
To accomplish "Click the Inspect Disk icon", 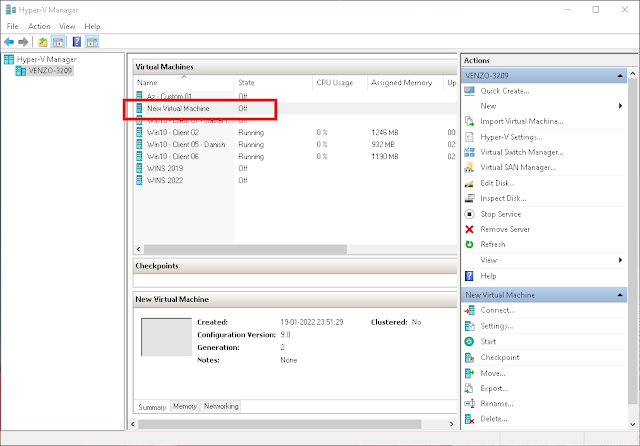I will (469, 198).
